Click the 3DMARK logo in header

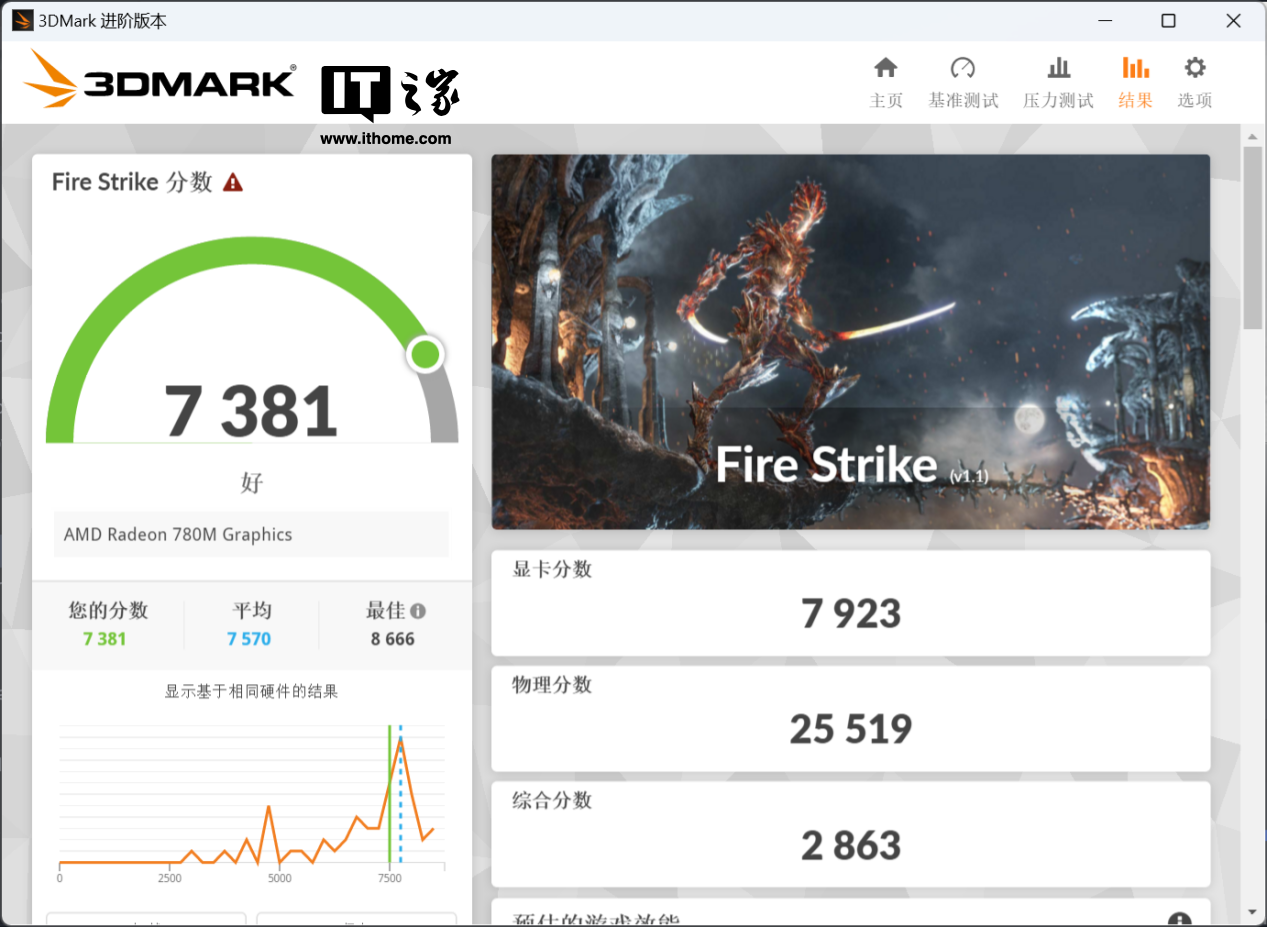(160, 80)
